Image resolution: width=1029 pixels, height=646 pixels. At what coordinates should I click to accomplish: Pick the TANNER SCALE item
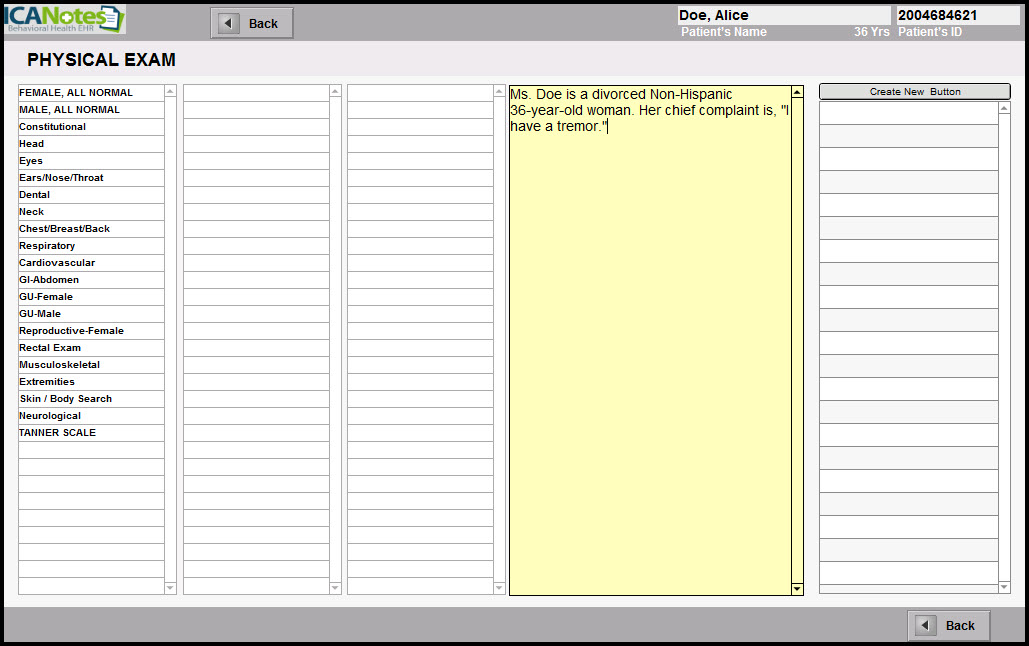coord(58,433)
